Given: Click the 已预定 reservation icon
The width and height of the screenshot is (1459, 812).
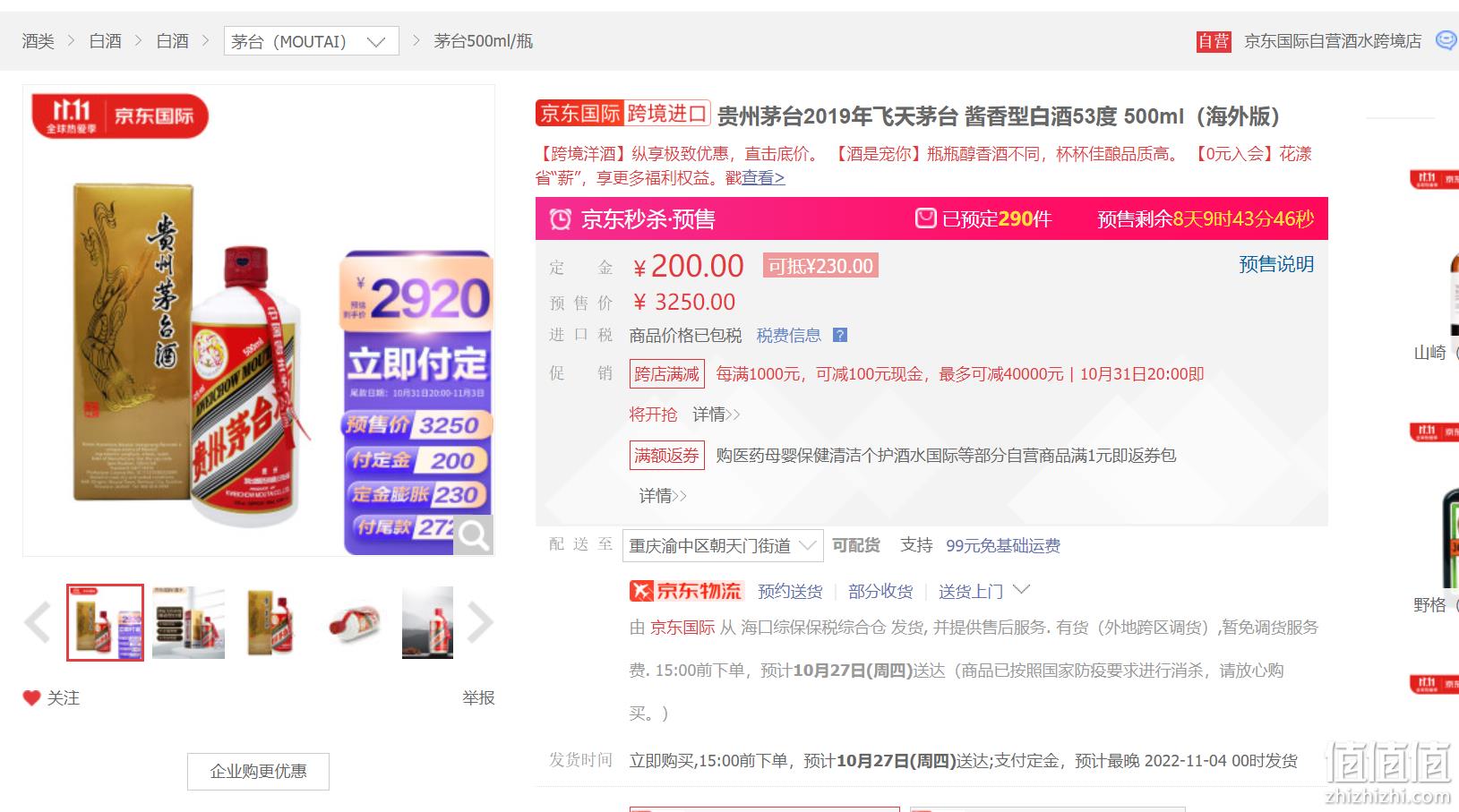Looking at the screenshot, I should [x=925, y=218].
